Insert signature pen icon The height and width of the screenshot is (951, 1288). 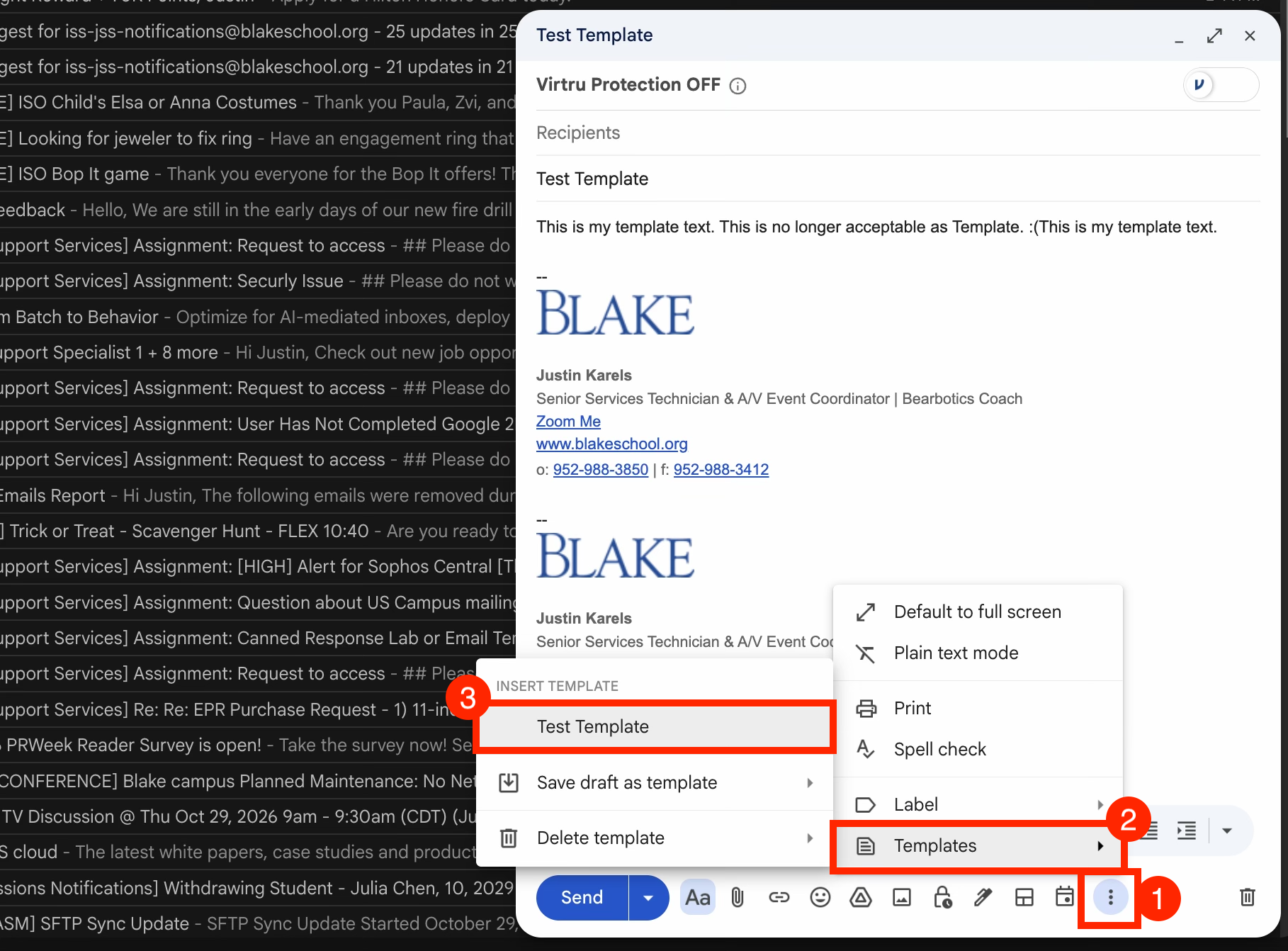983,898
